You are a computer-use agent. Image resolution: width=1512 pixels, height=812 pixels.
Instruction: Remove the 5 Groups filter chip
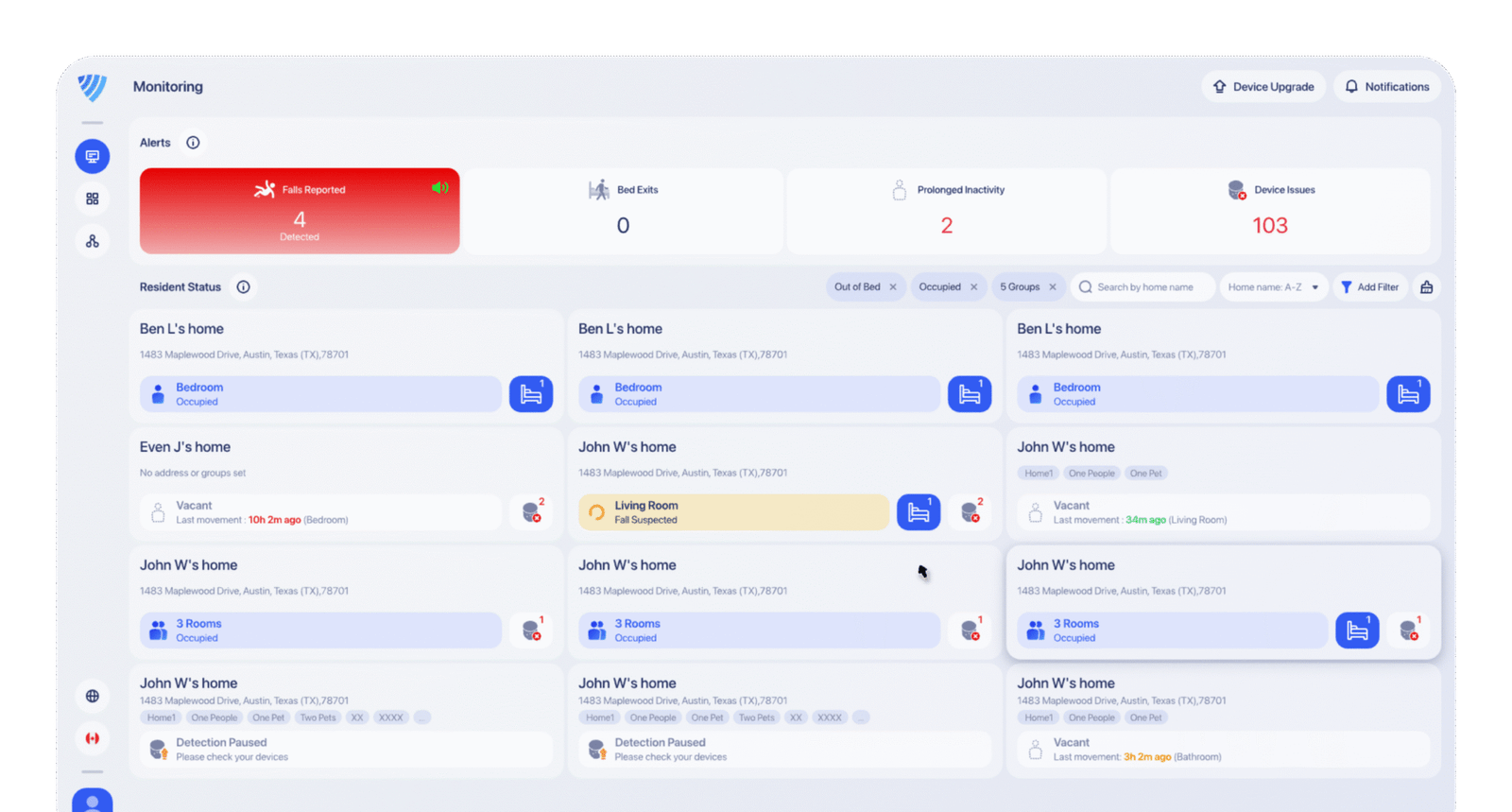point(1053,287)
